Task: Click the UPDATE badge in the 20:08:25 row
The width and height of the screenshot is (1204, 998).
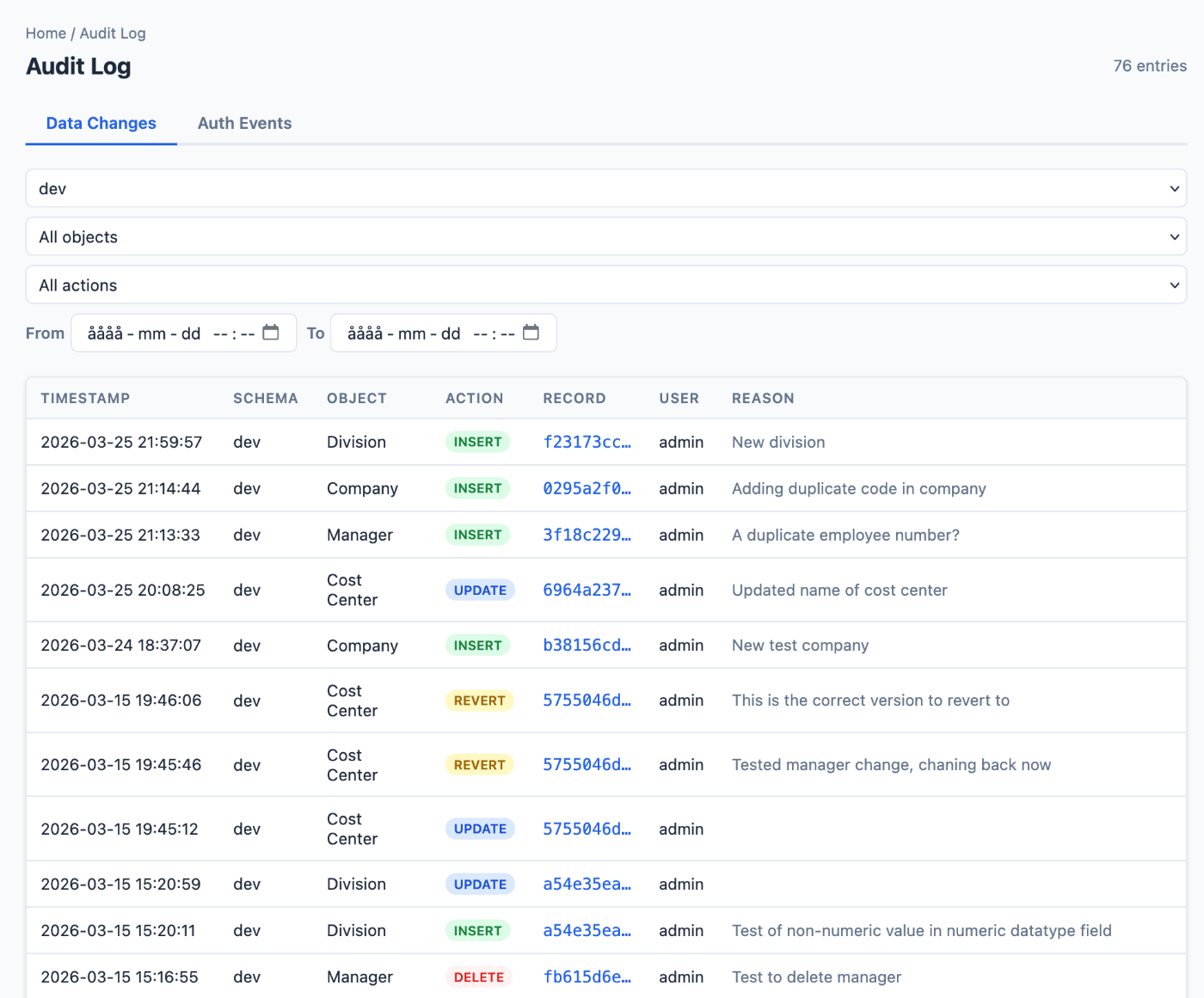Action: [x=480, y=590]
